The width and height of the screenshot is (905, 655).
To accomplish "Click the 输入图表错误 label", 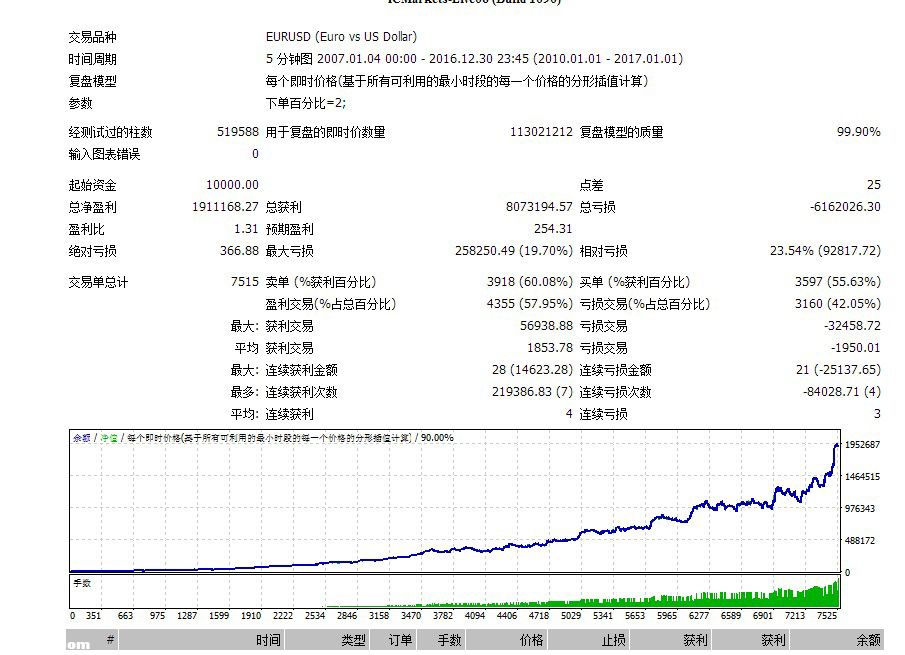I will pos(104,154).
